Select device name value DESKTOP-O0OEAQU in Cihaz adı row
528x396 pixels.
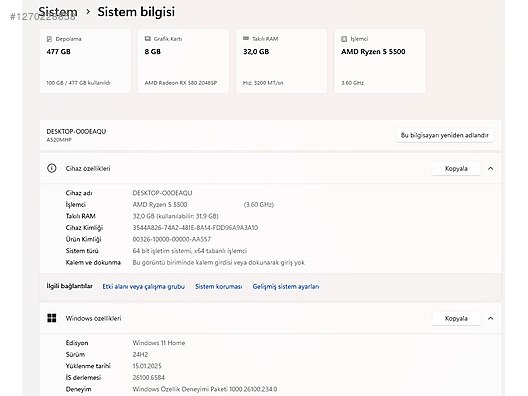(x=162, y=193)
